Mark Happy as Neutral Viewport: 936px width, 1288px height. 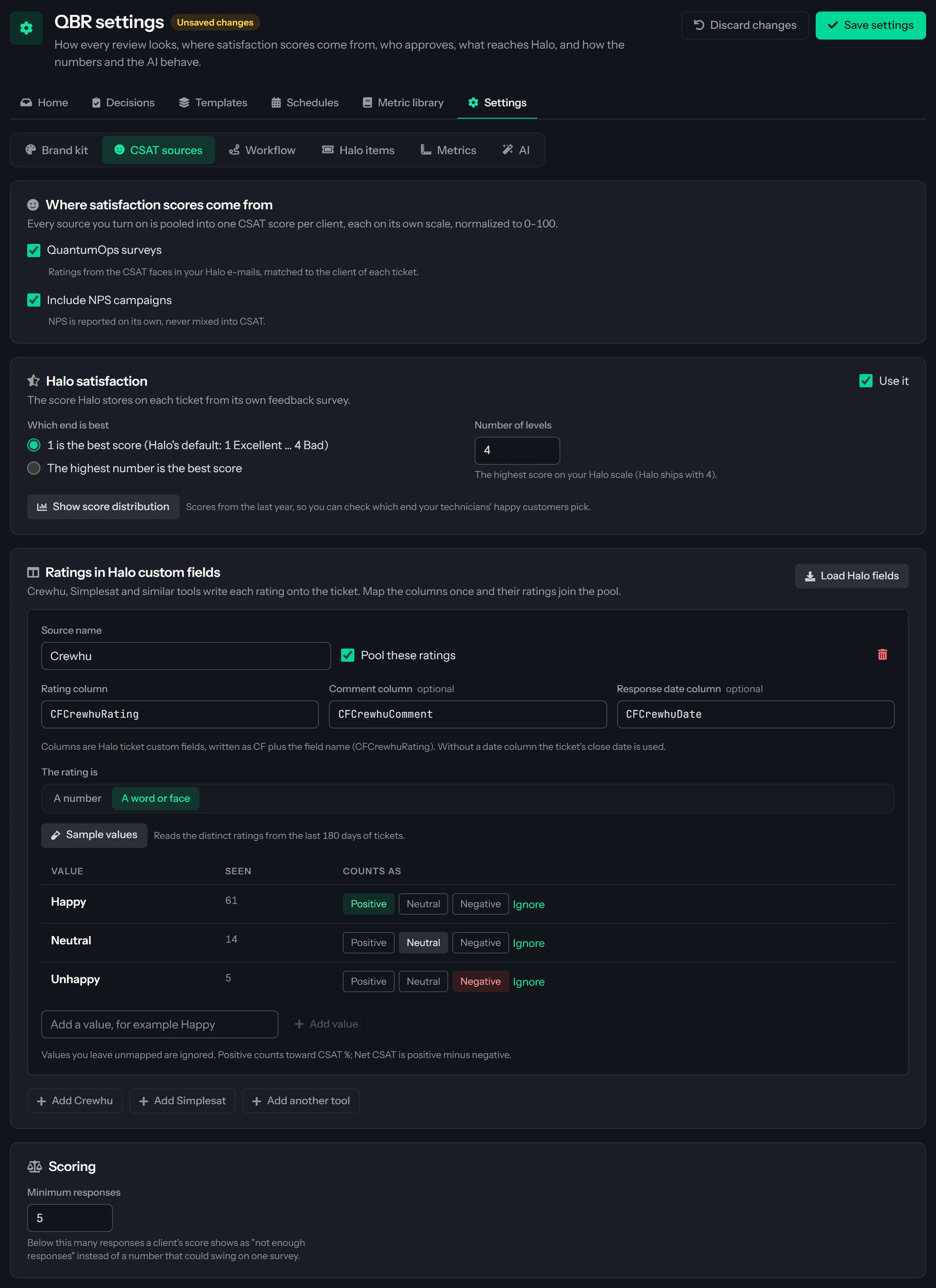click(x=423, y=904)
